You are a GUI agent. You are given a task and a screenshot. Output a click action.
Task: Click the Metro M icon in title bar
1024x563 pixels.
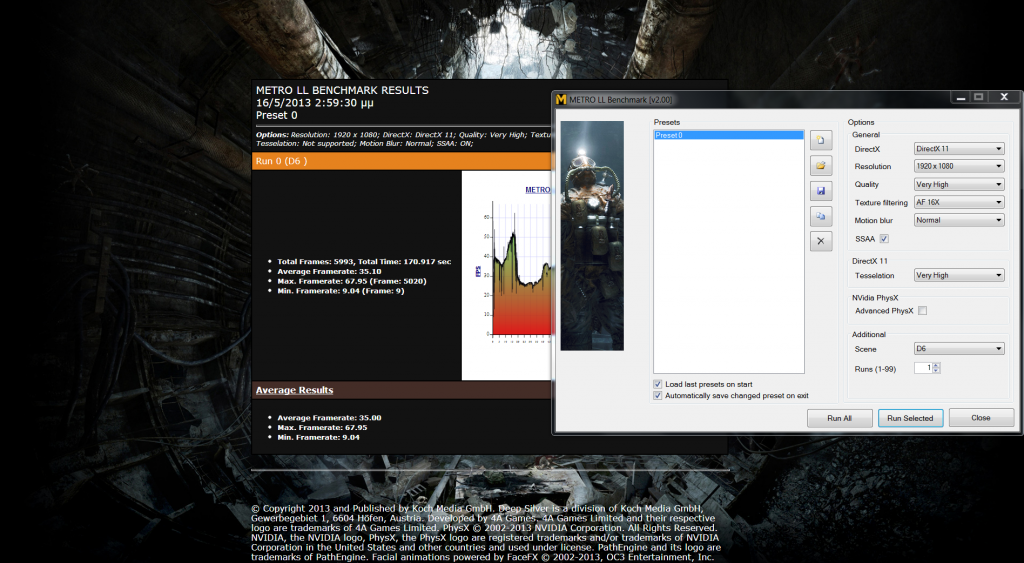(x=561, y=99)
